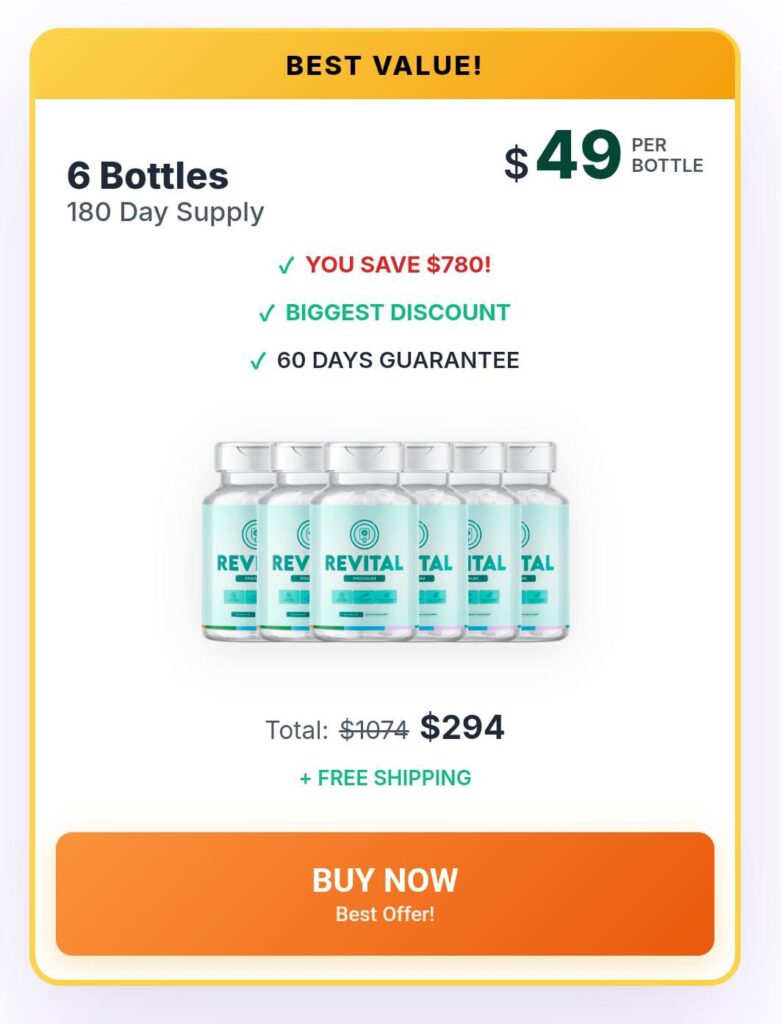The height and width of the screenshot is (1024, 782).
Task: Click the checkmark beside 60 DAYS GUARANTEE
Action: (x=257, y=361)
